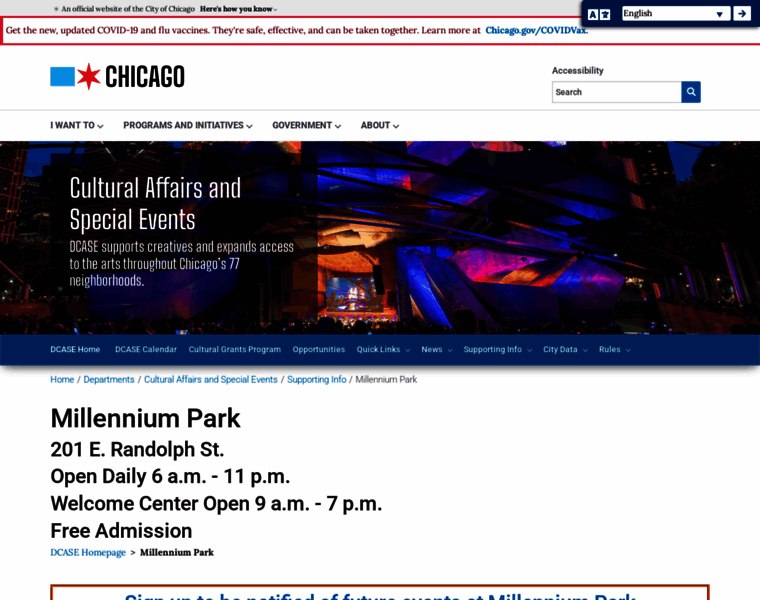This screenshot has height=600, width=760.
Task: Open the News submenu
Action: point(436,349)
